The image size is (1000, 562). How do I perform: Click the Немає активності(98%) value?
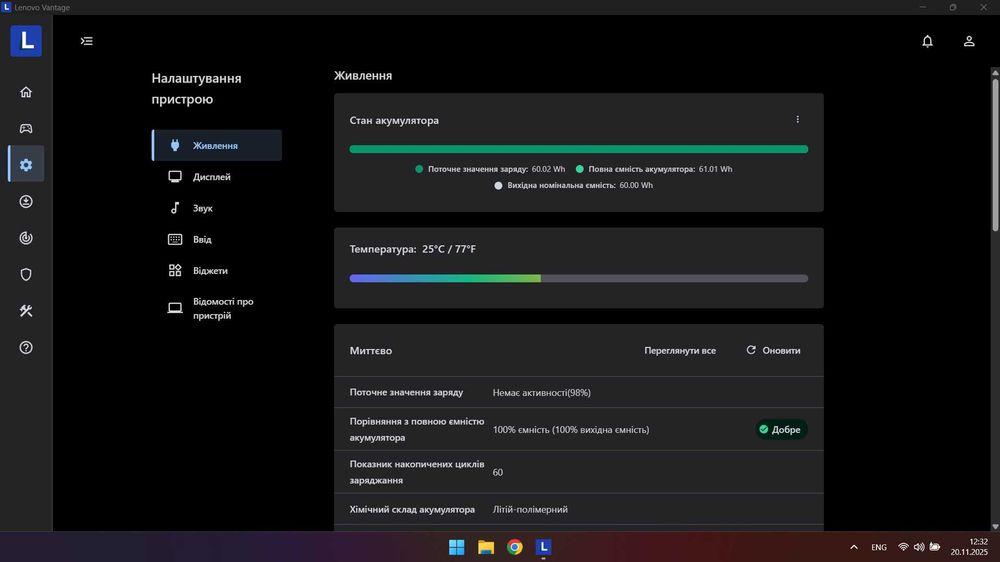[541, 392]
